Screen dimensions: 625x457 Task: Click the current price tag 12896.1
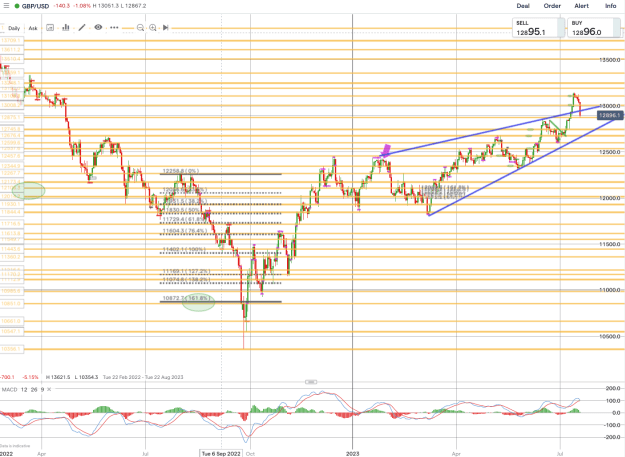(610, 116)
